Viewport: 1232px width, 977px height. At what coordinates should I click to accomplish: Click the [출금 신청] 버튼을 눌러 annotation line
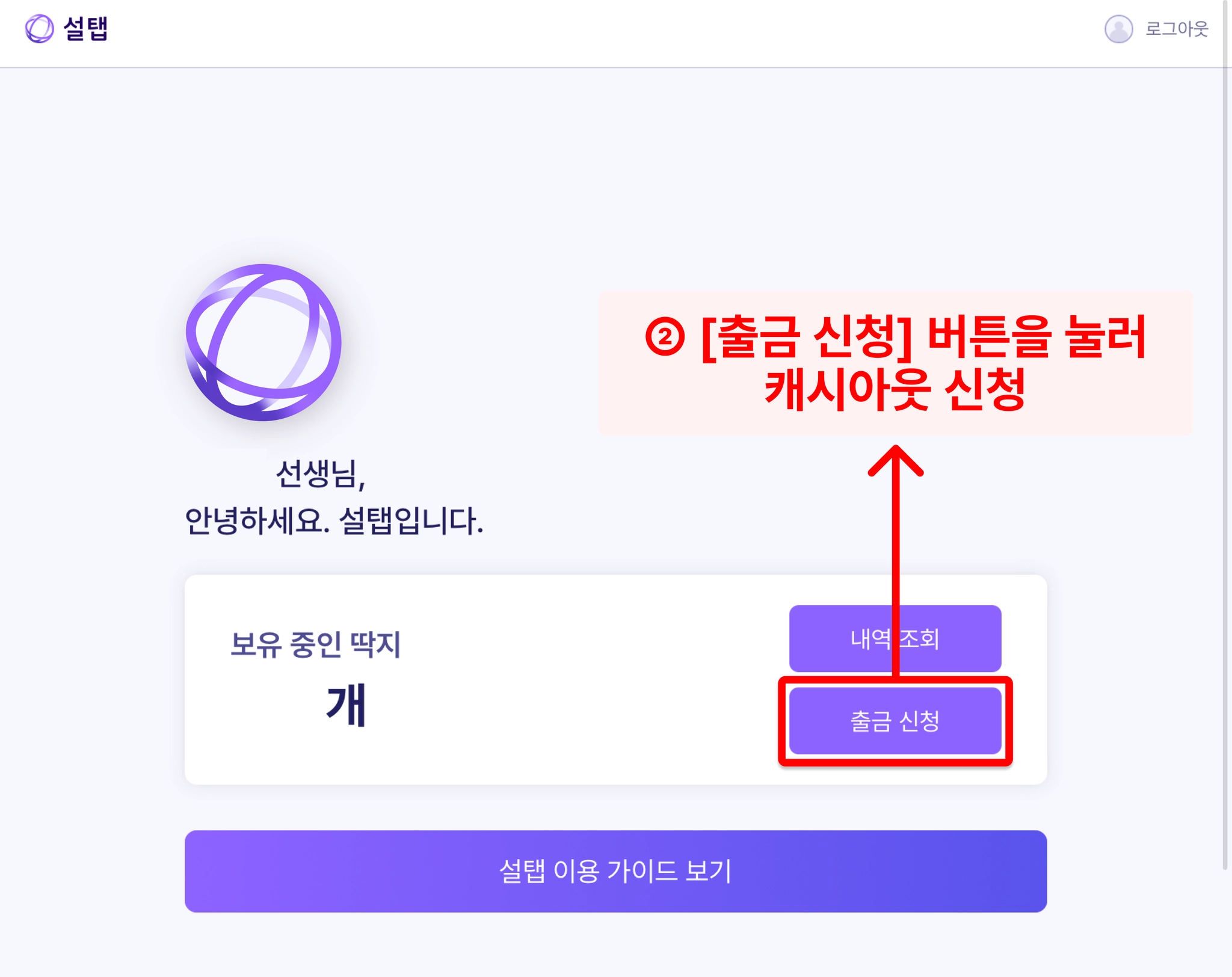(x=923, y=337)
